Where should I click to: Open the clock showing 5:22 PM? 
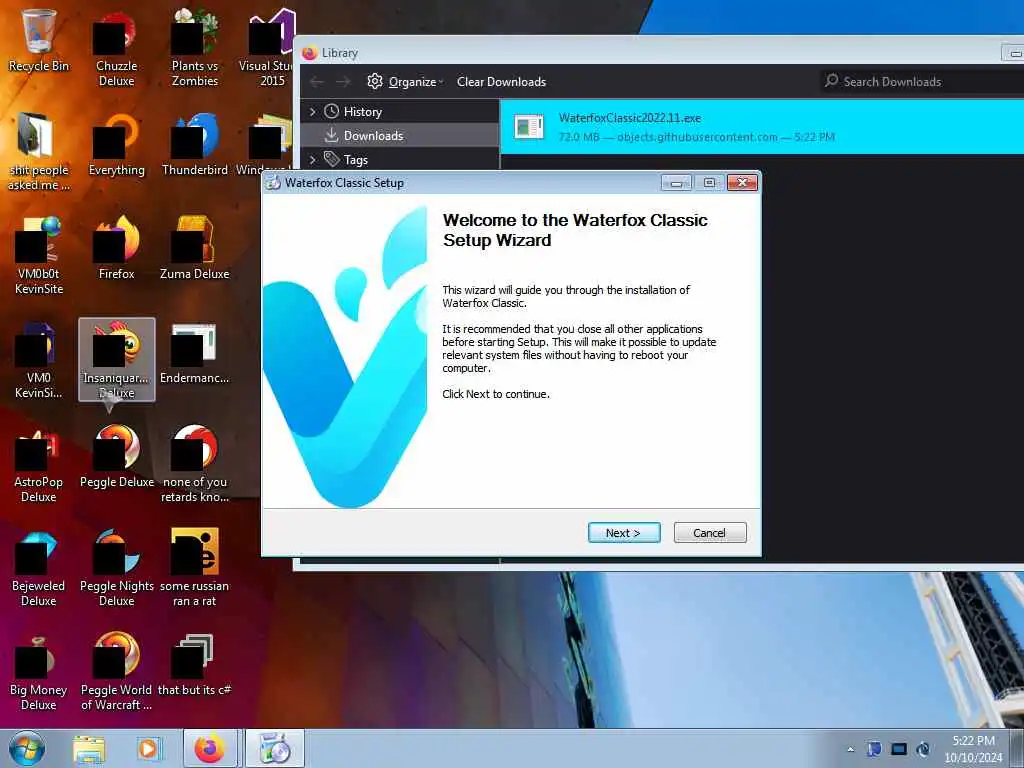click(x=972, y=749)
